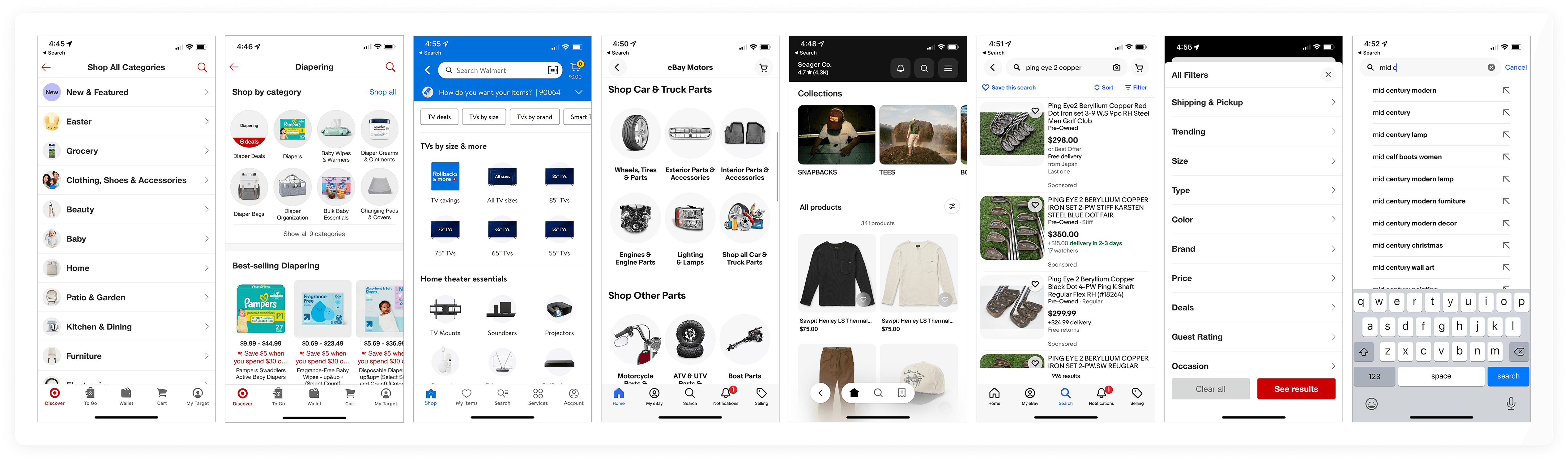Viewport: 1568px width, 462px height.
Task: Tap the search icon on the Diapering screen
Action: 390,67
